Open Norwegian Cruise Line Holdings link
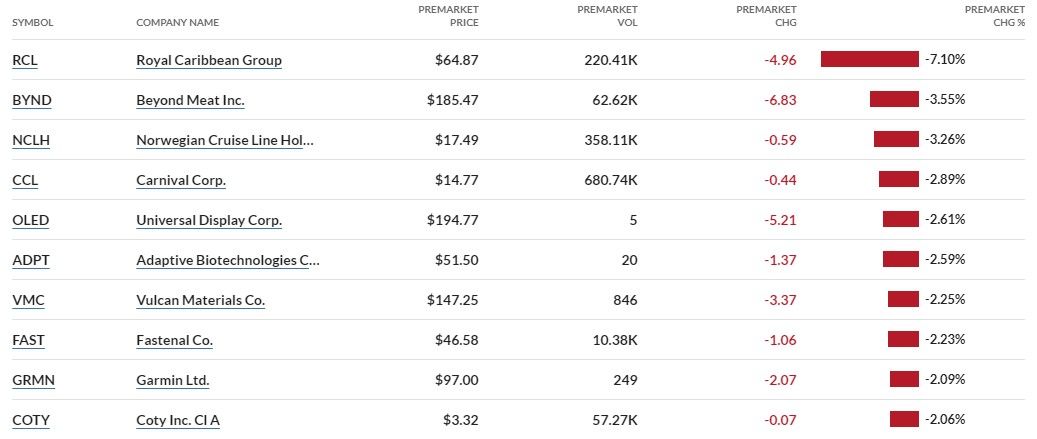1037x439 pixels. [x=225, y=140]
